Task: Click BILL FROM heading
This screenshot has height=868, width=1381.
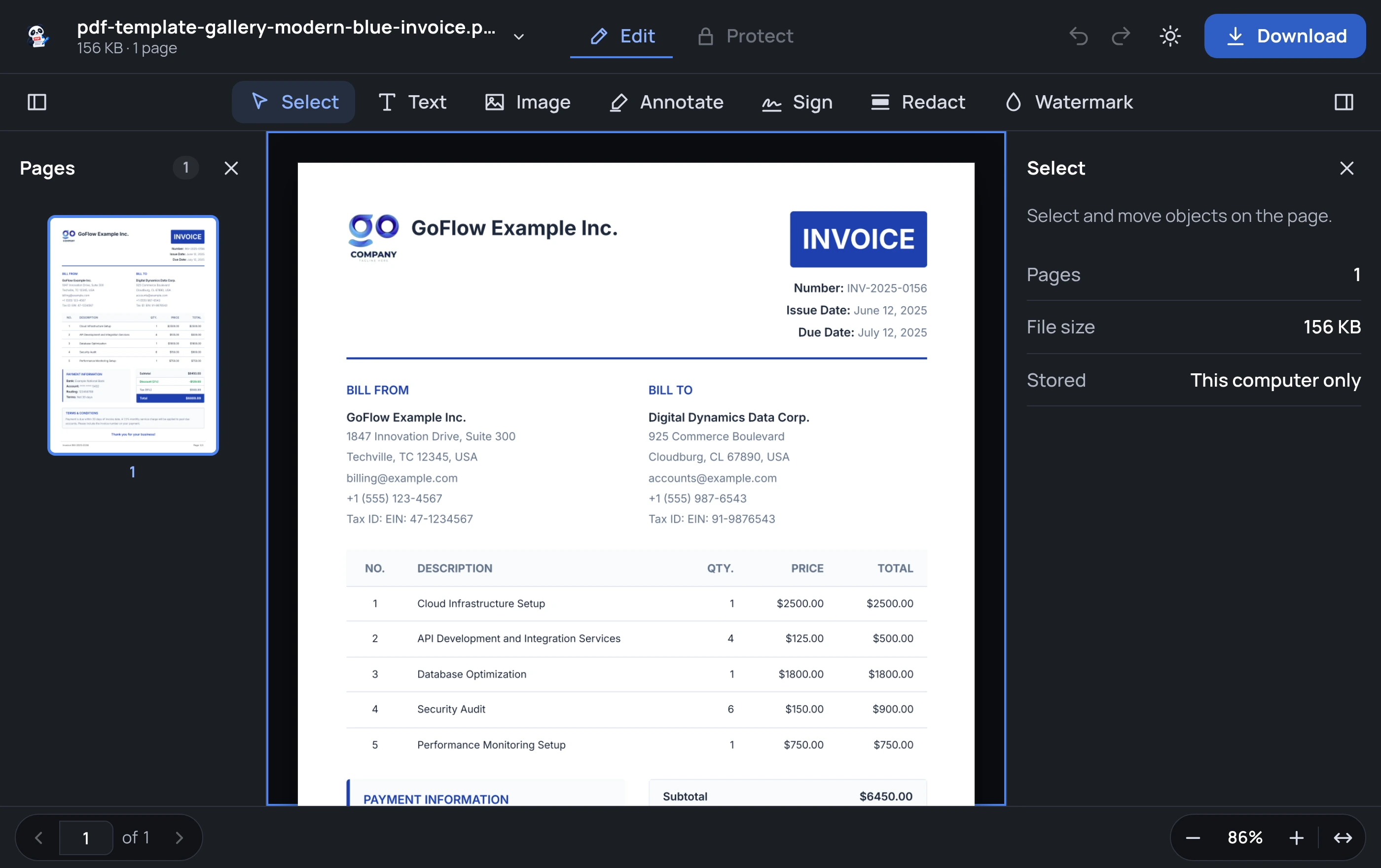Action: point(377,390)
